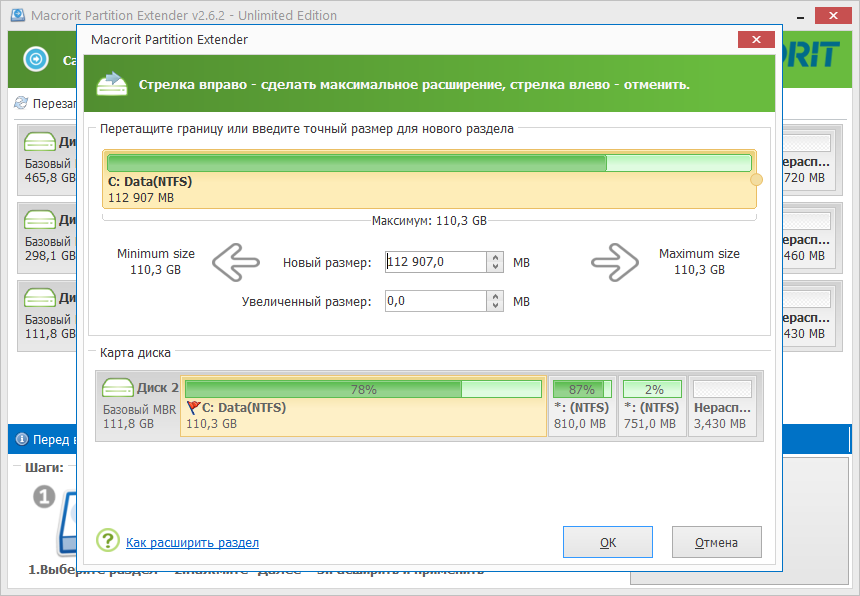The height and width of the screenshot is (596, 860).
Task: Click the Disk 2 drive icon in disk map
Action: [x=117, y=388]
